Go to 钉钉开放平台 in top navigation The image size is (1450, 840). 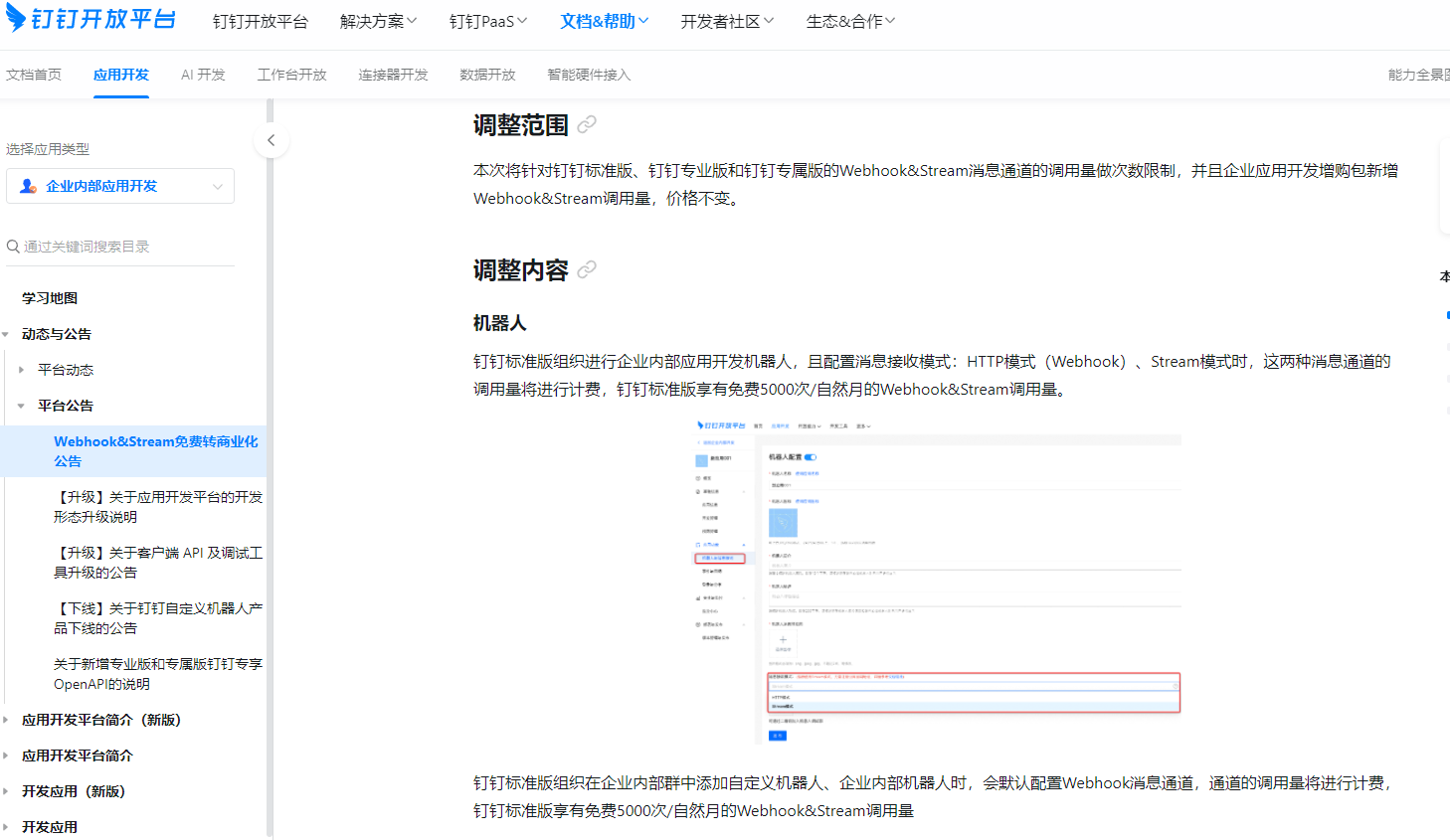(261, 21)
